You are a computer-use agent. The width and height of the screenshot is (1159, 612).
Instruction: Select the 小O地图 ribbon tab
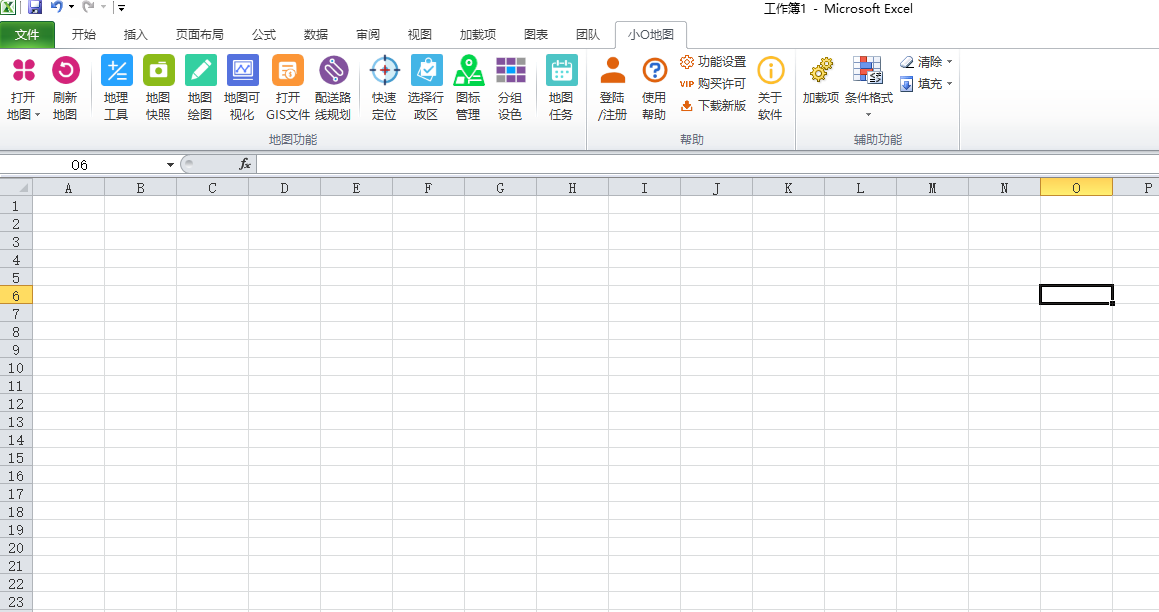[x=650, y=35]
